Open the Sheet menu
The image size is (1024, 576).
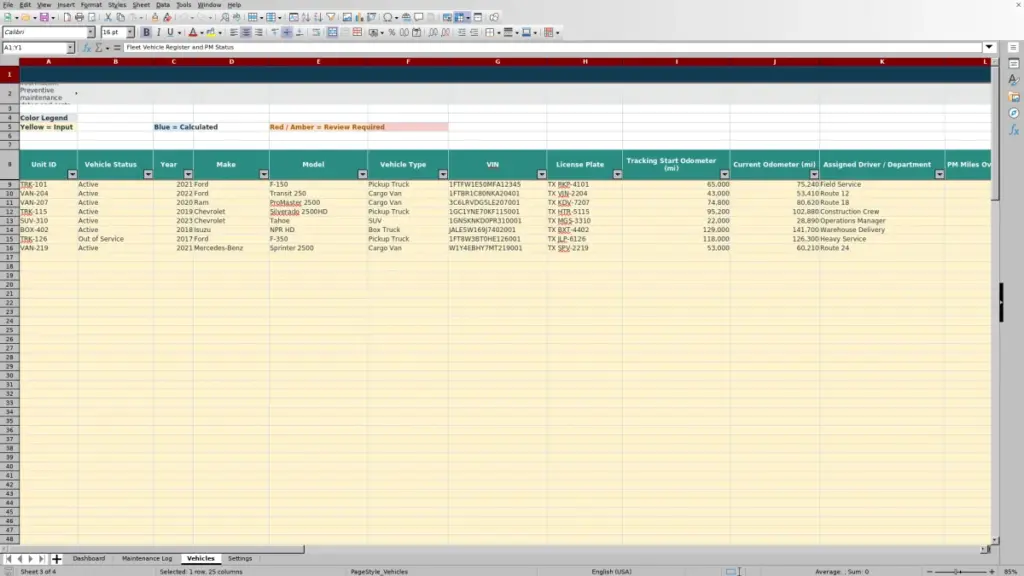click(x=141, y=5)
